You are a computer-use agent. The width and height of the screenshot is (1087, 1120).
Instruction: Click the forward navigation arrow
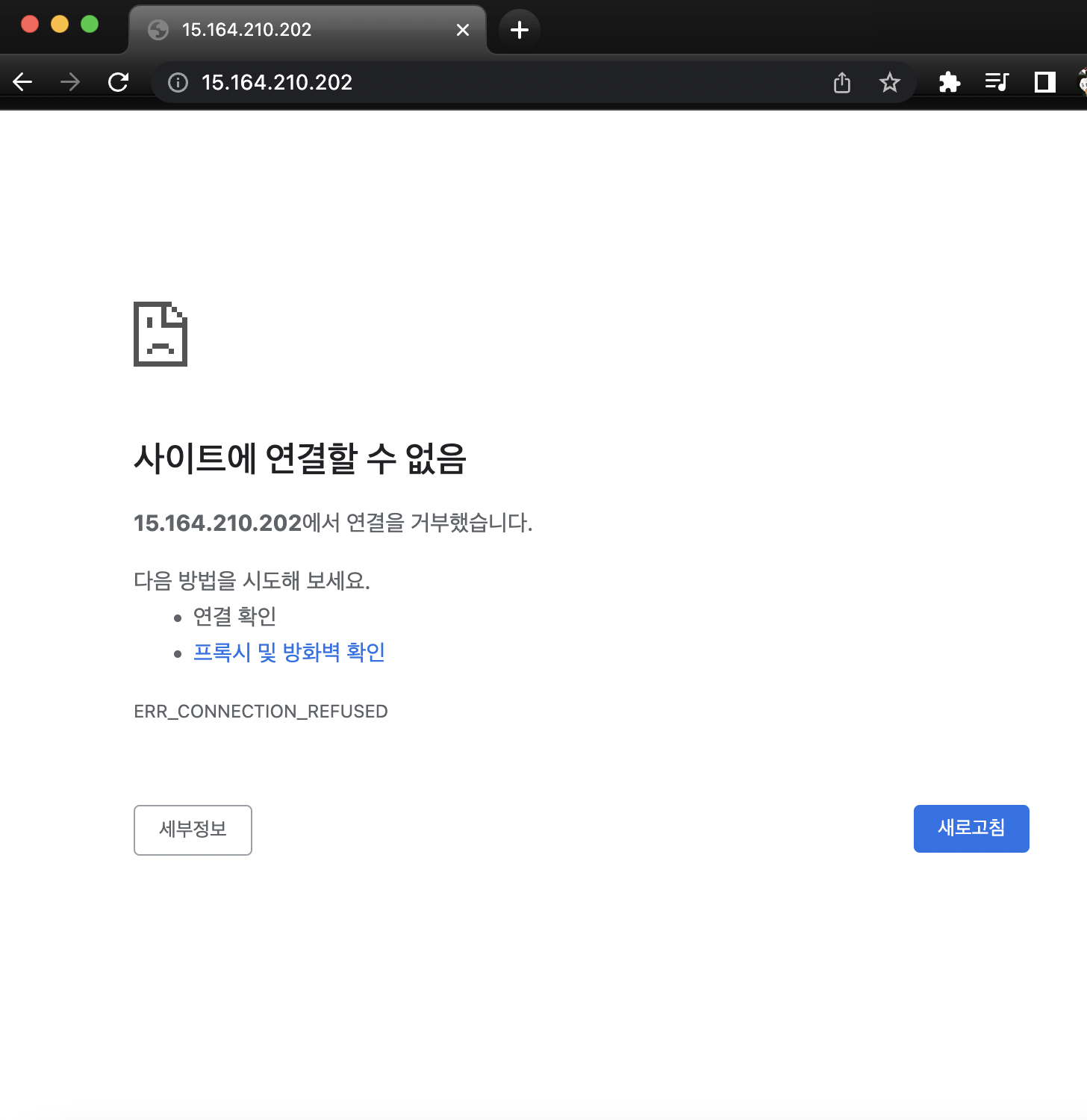point(70,82)
